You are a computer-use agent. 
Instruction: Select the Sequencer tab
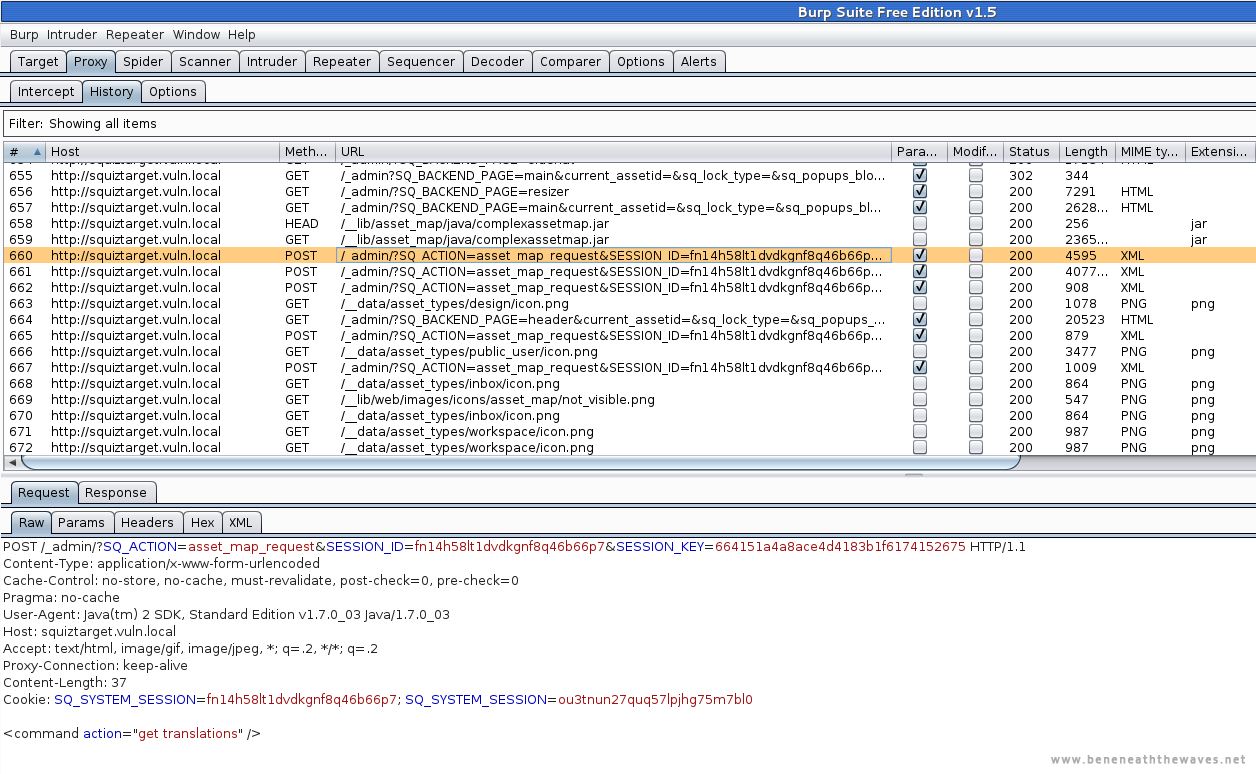point(421,61)
